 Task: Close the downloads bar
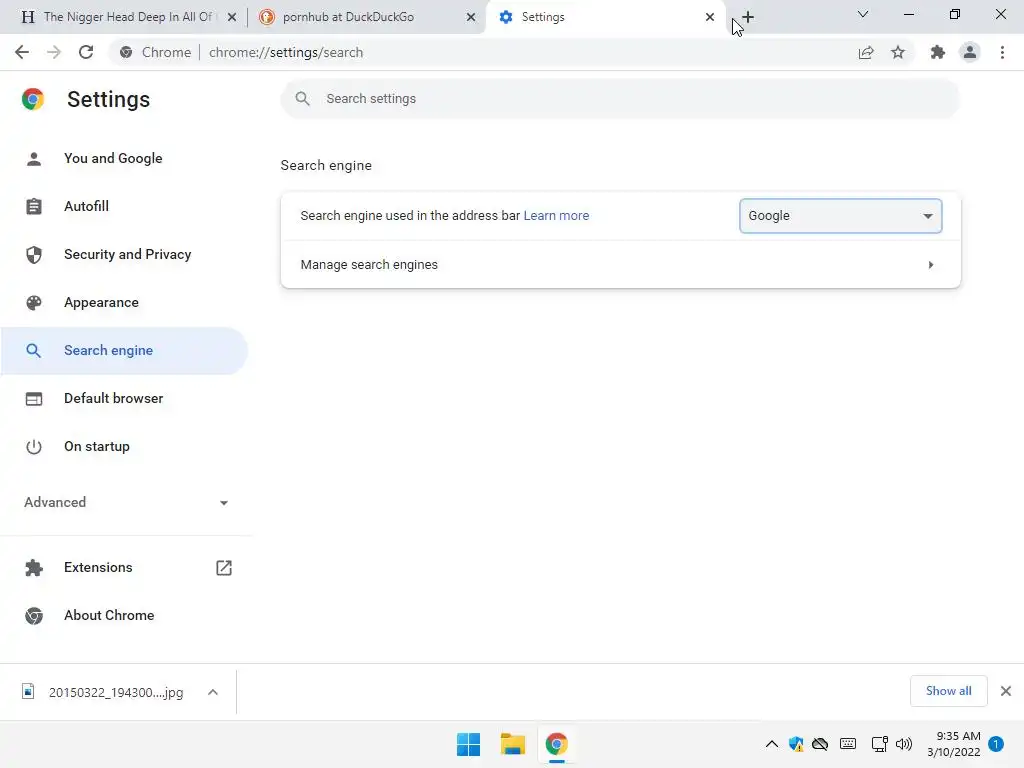[x=1006, y=691]
